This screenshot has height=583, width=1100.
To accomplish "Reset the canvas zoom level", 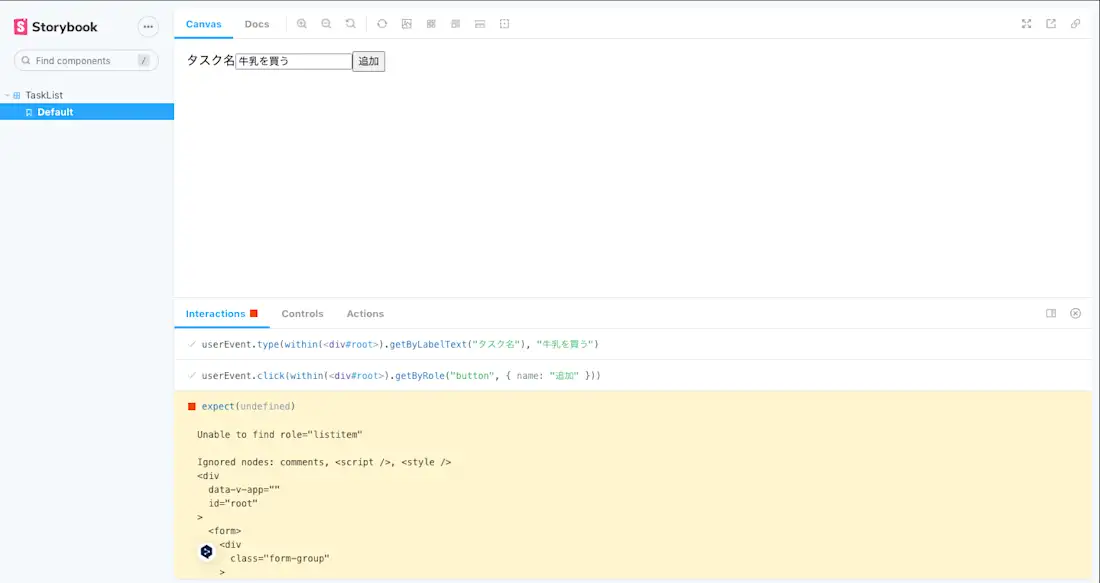I will tap(349, 24).
